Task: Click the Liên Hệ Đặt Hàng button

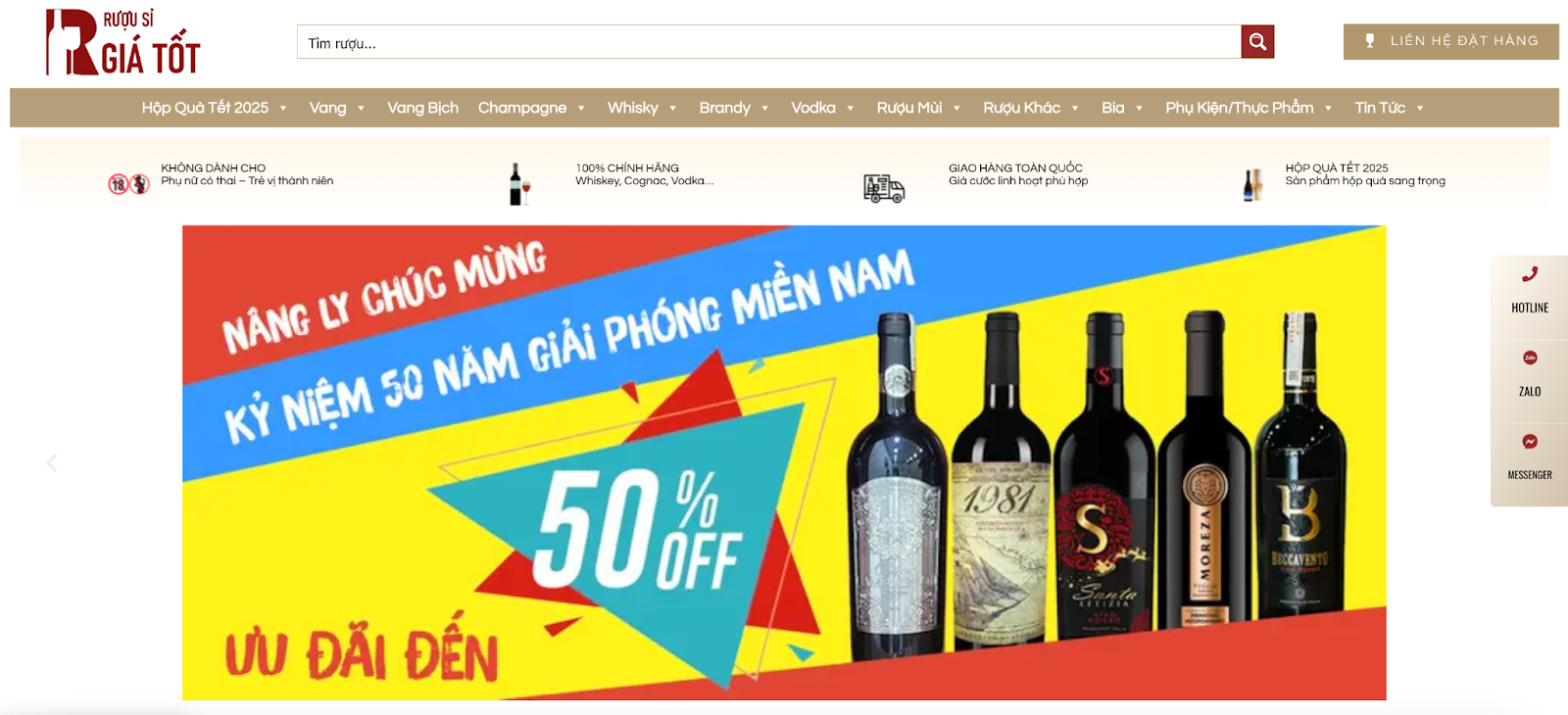Action: (1450, 41)
